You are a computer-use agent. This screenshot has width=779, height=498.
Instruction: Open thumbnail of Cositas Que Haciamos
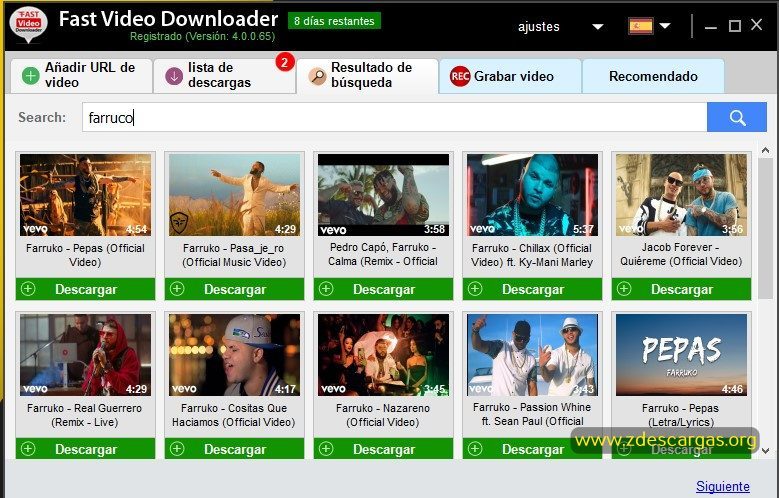click(234, 355)
